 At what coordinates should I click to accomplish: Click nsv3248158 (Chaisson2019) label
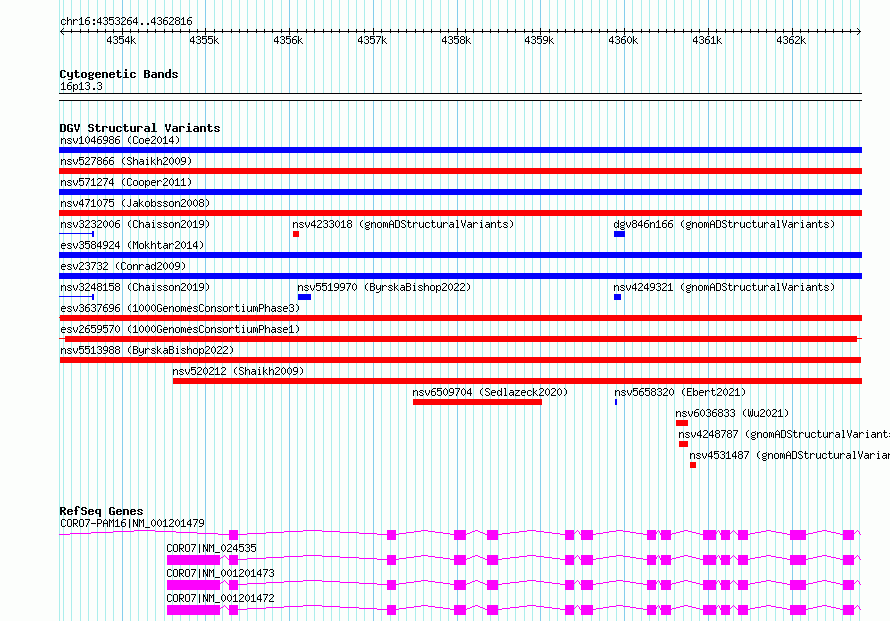click(135, 287)
